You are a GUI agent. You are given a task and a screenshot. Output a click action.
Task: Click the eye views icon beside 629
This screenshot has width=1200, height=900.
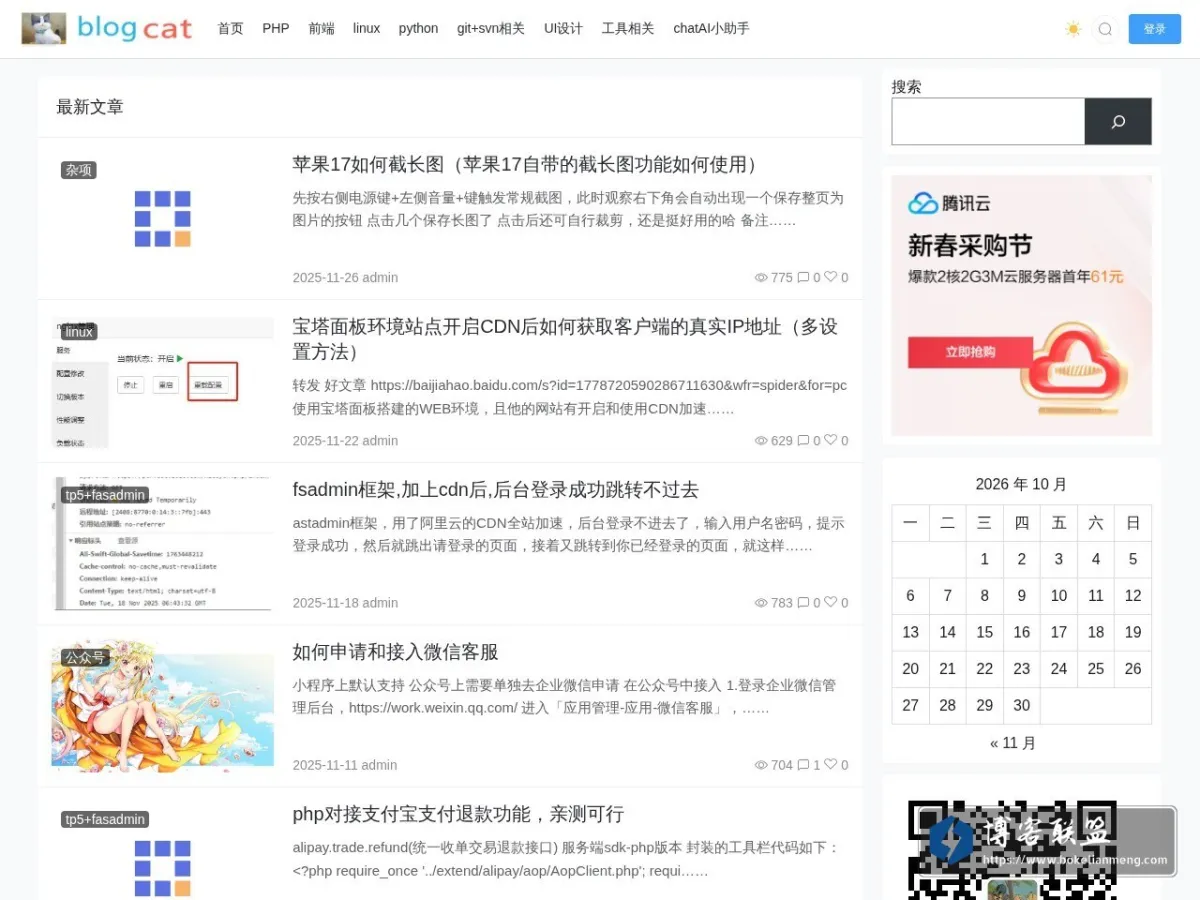[x=761, y=441]
